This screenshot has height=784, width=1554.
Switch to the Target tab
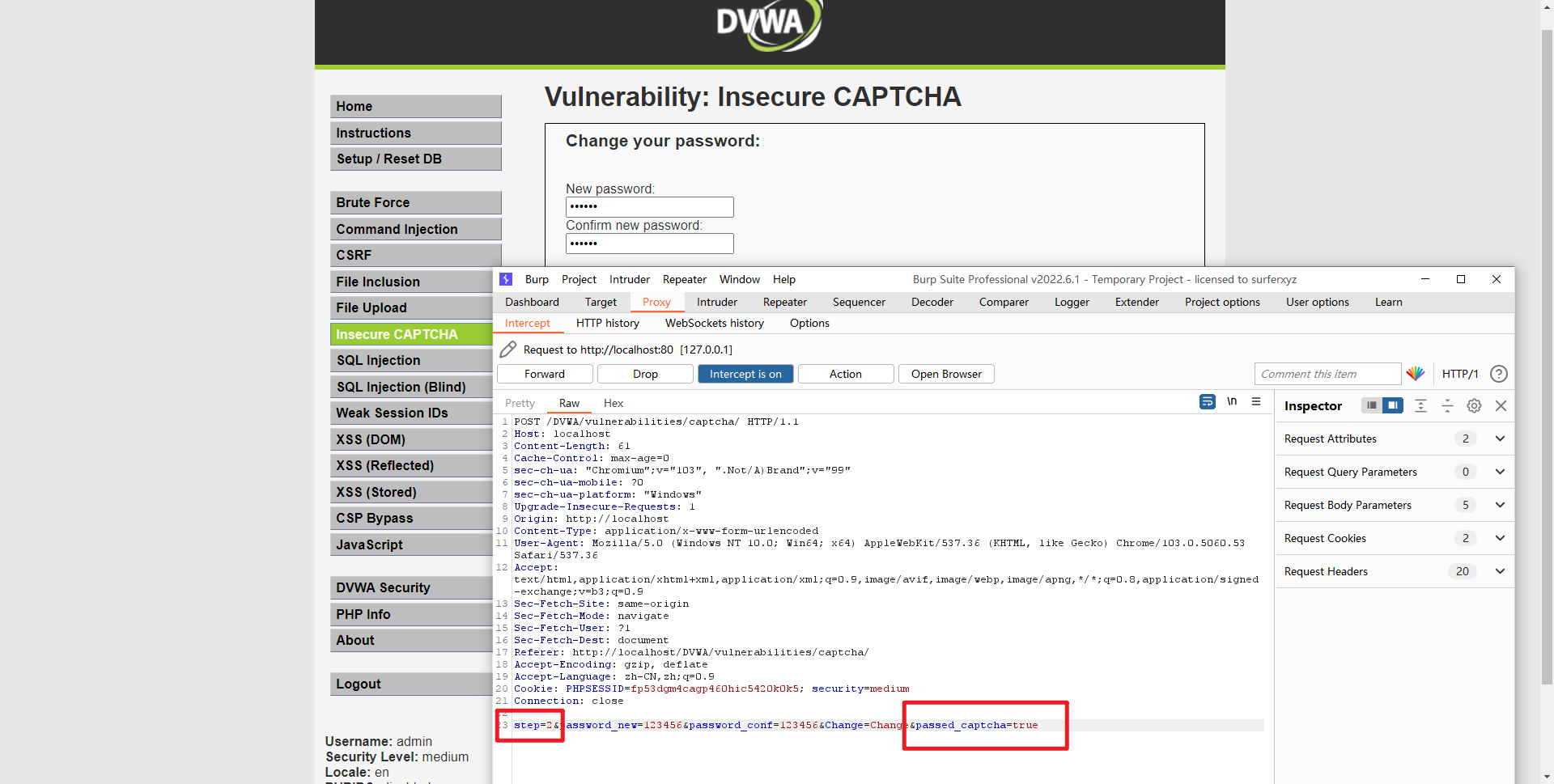tap(601, 302)
